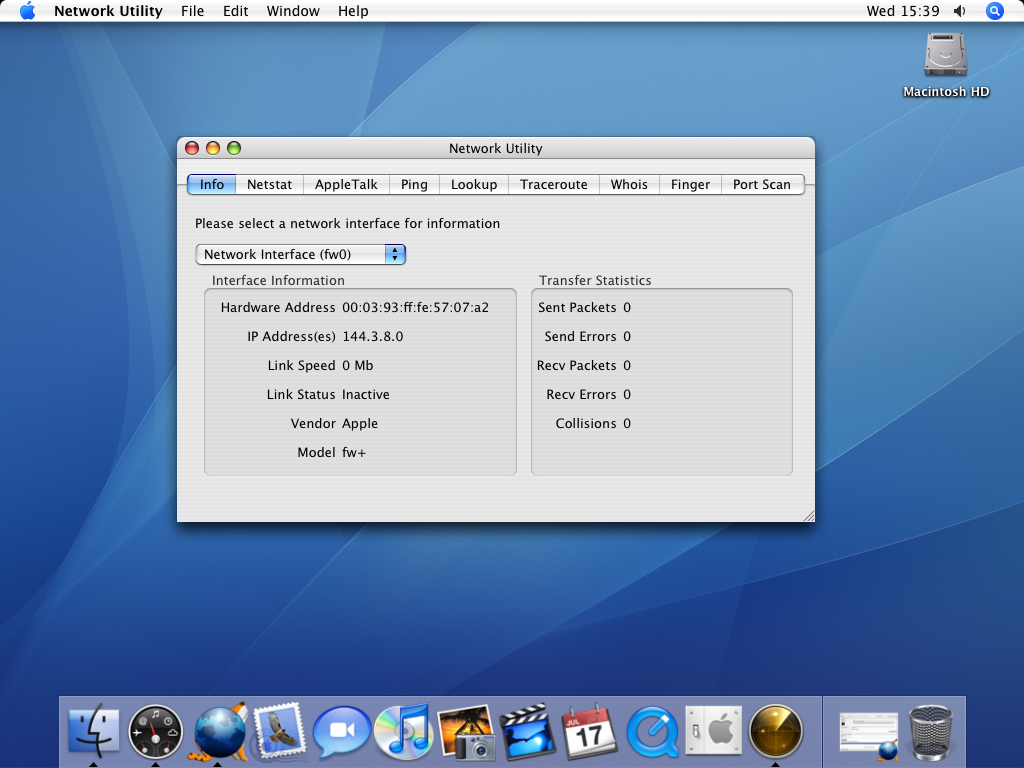The height and width of the screenshot is (768, 1024).
Task: Zoom the Network Utility window with green button
Action: (x=234, y=148)
